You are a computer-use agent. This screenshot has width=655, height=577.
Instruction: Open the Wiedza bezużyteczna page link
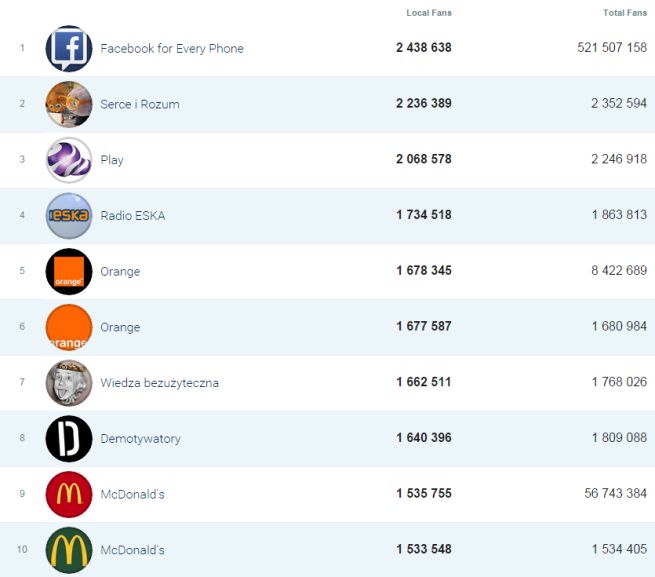click(159, 383)
